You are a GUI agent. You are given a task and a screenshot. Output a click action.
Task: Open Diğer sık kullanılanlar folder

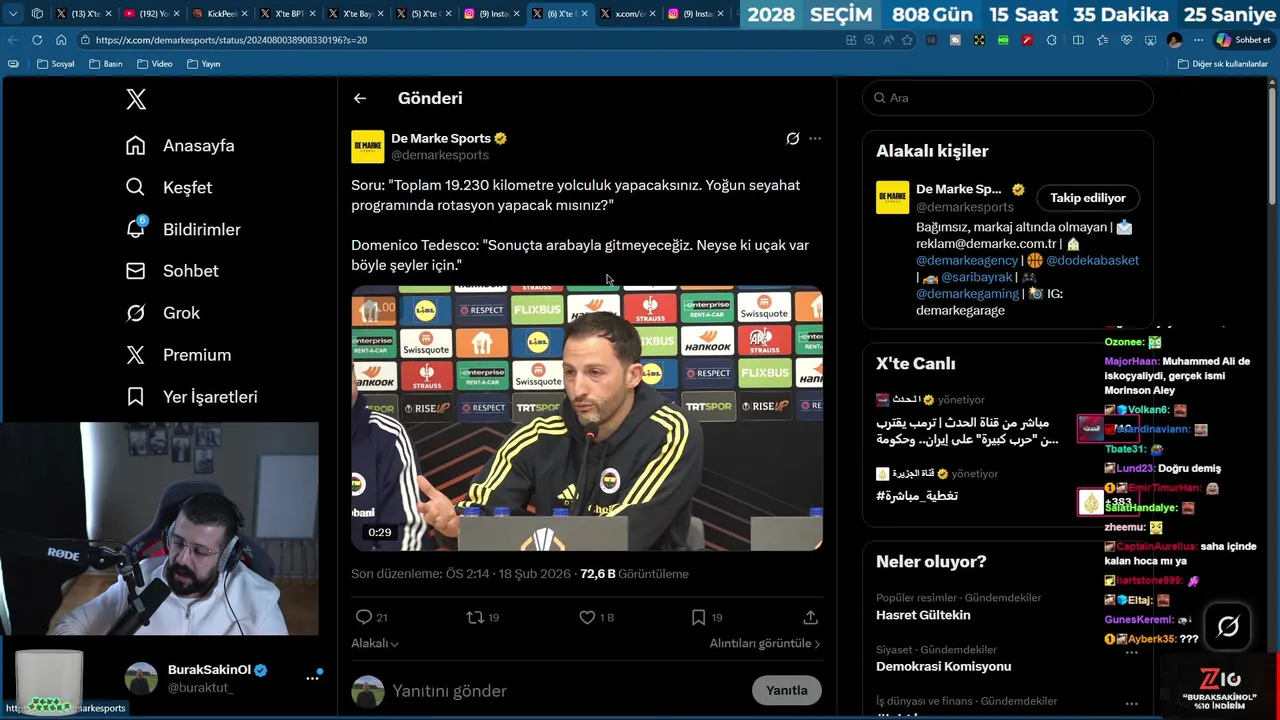pos(1222,64)
